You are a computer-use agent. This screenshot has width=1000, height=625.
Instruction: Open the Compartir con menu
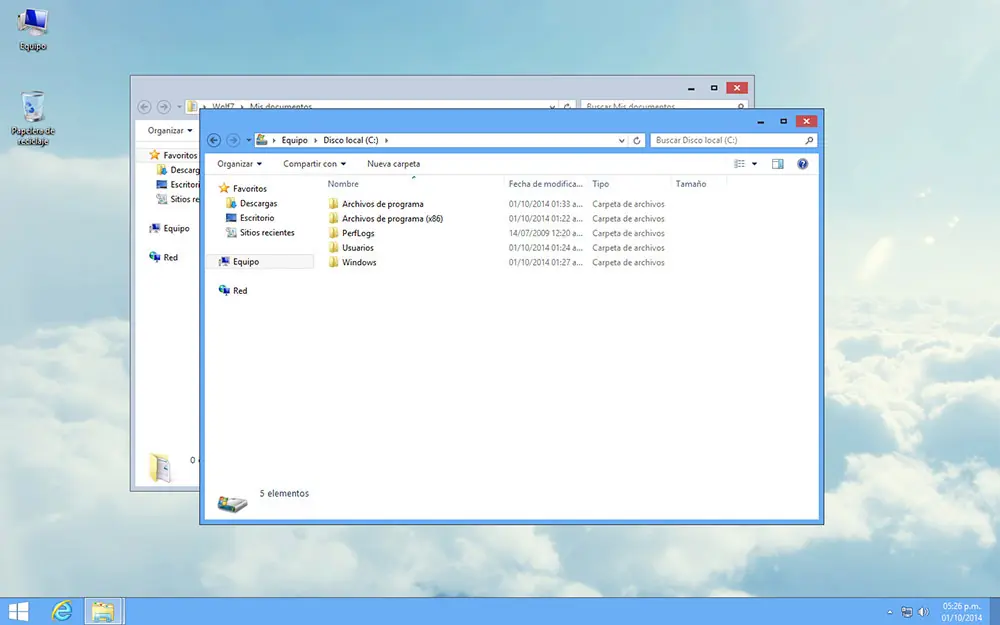click(x=314, y=164)
